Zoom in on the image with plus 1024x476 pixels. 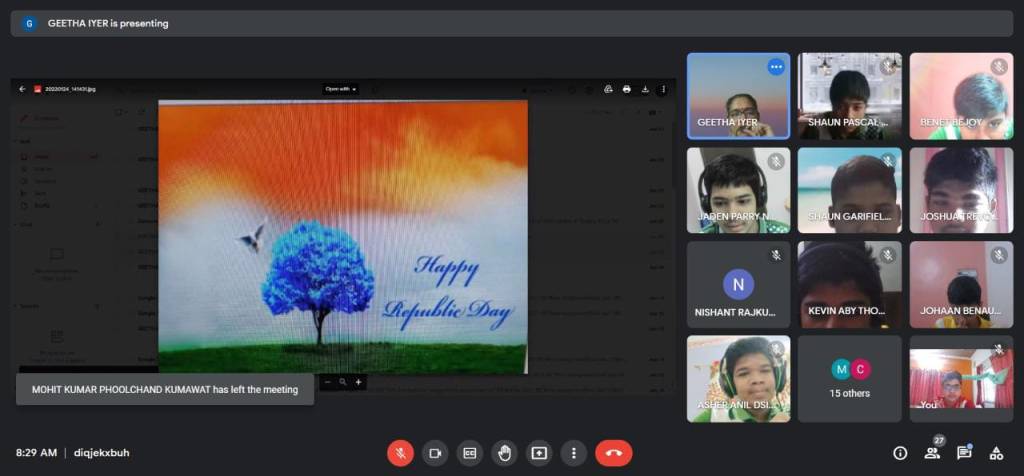pos(359,382)
